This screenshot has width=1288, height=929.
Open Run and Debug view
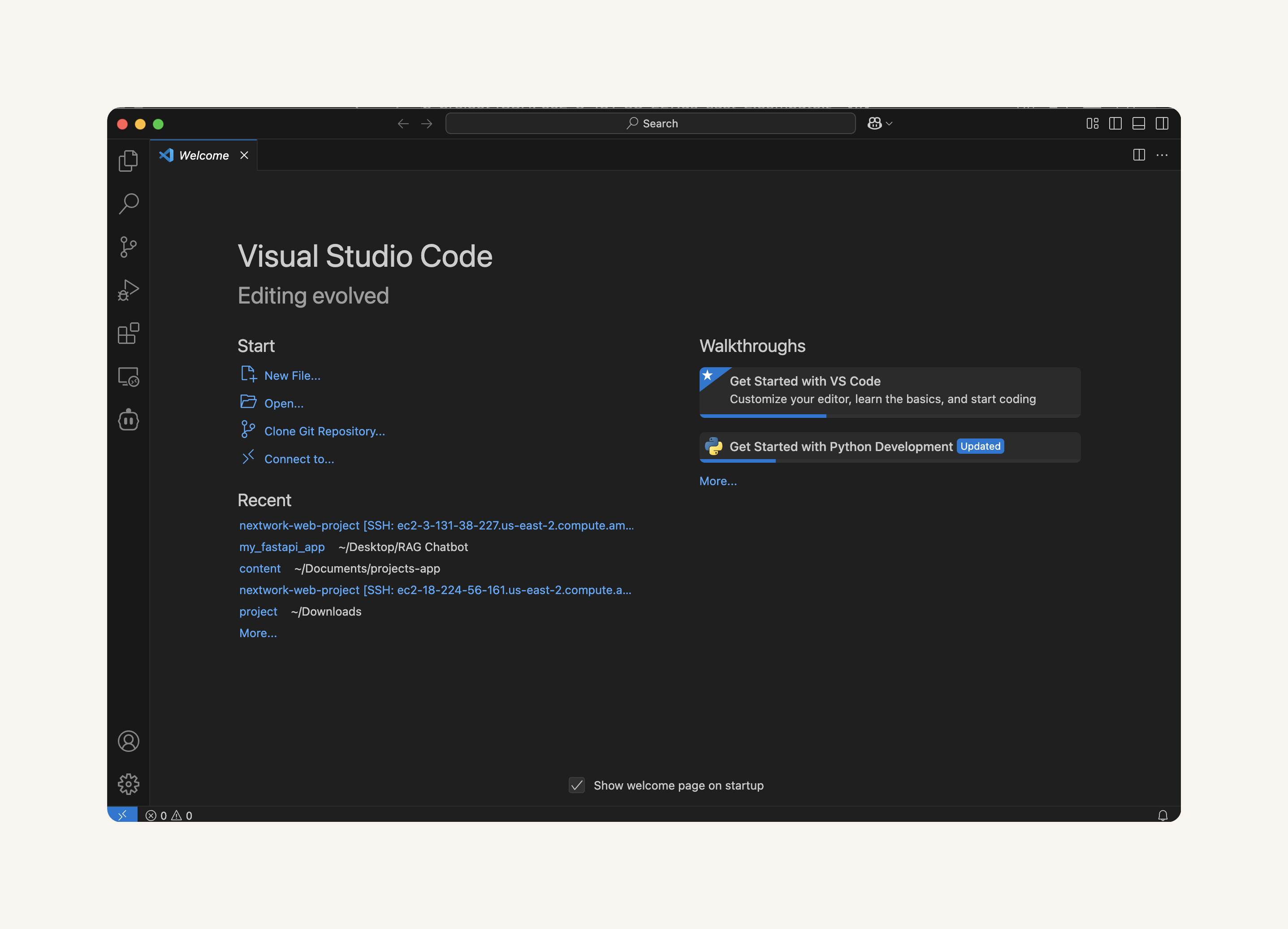tap(128, 291)
